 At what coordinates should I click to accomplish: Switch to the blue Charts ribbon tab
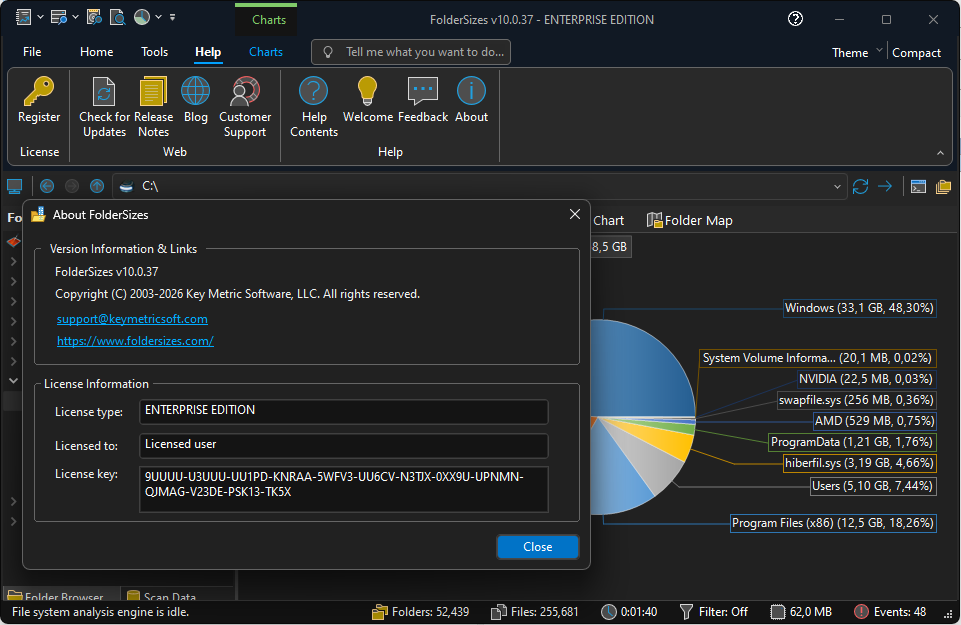point(265,52)
